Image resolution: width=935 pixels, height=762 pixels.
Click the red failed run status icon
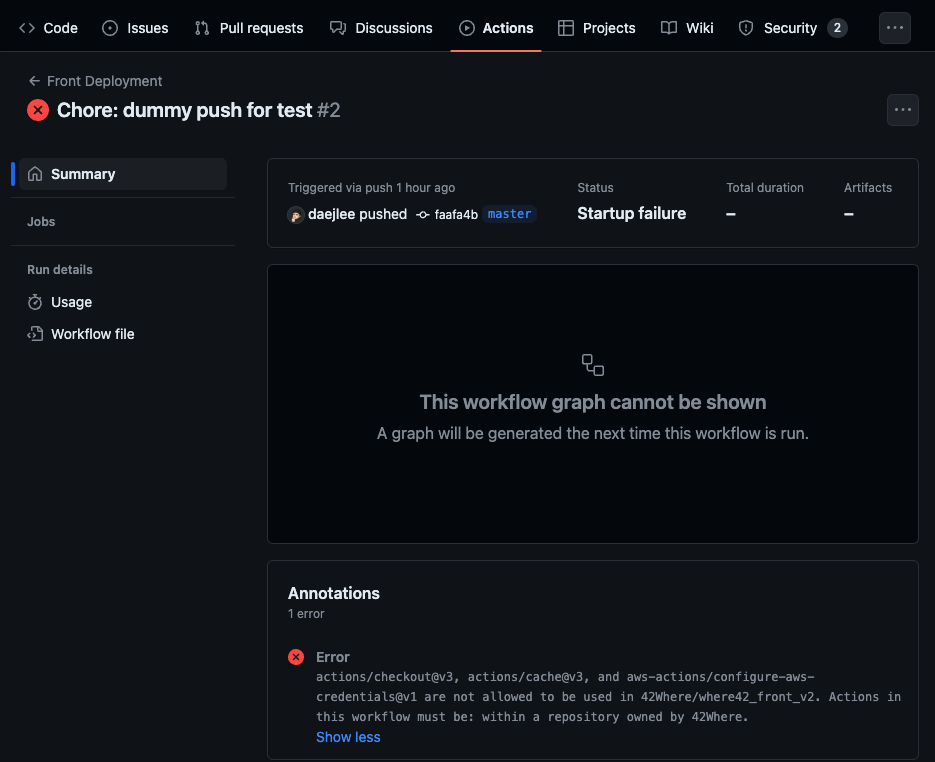(x=38, y=110)
